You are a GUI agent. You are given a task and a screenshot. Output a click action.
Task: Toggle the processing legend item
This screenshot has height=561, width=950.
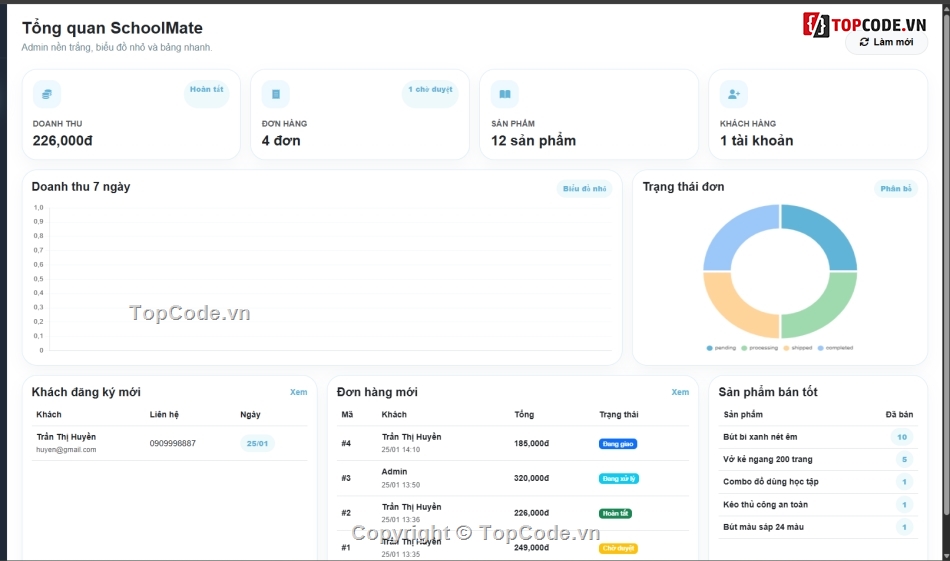(x=759, y=348)
